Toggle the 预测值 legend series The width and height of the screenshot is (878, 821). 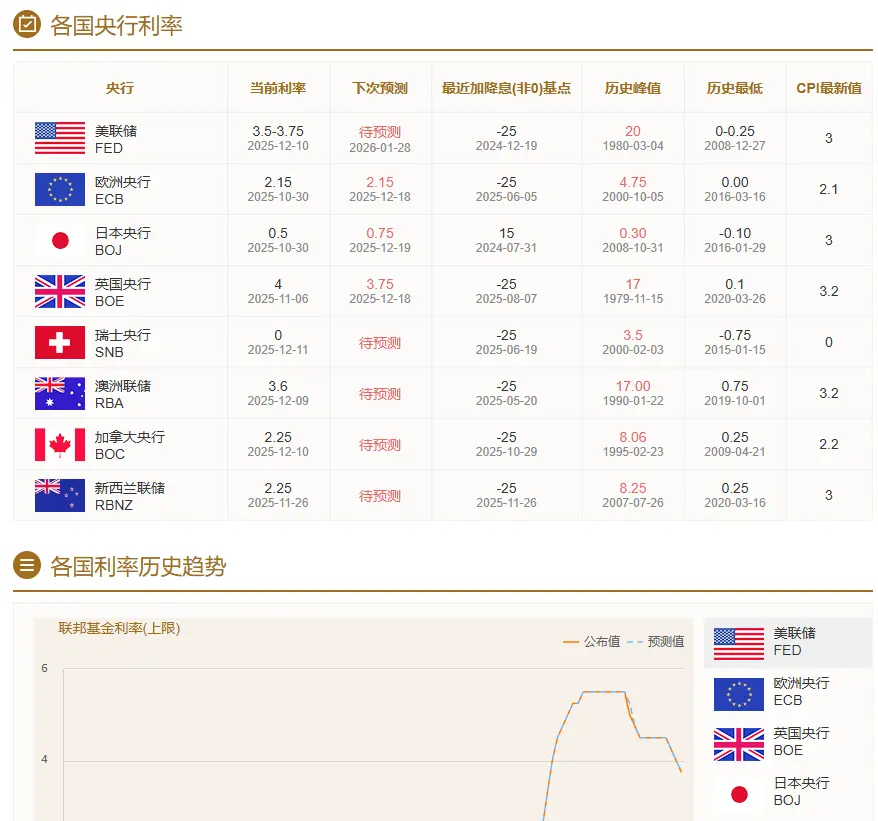click(x=656, y=641)
